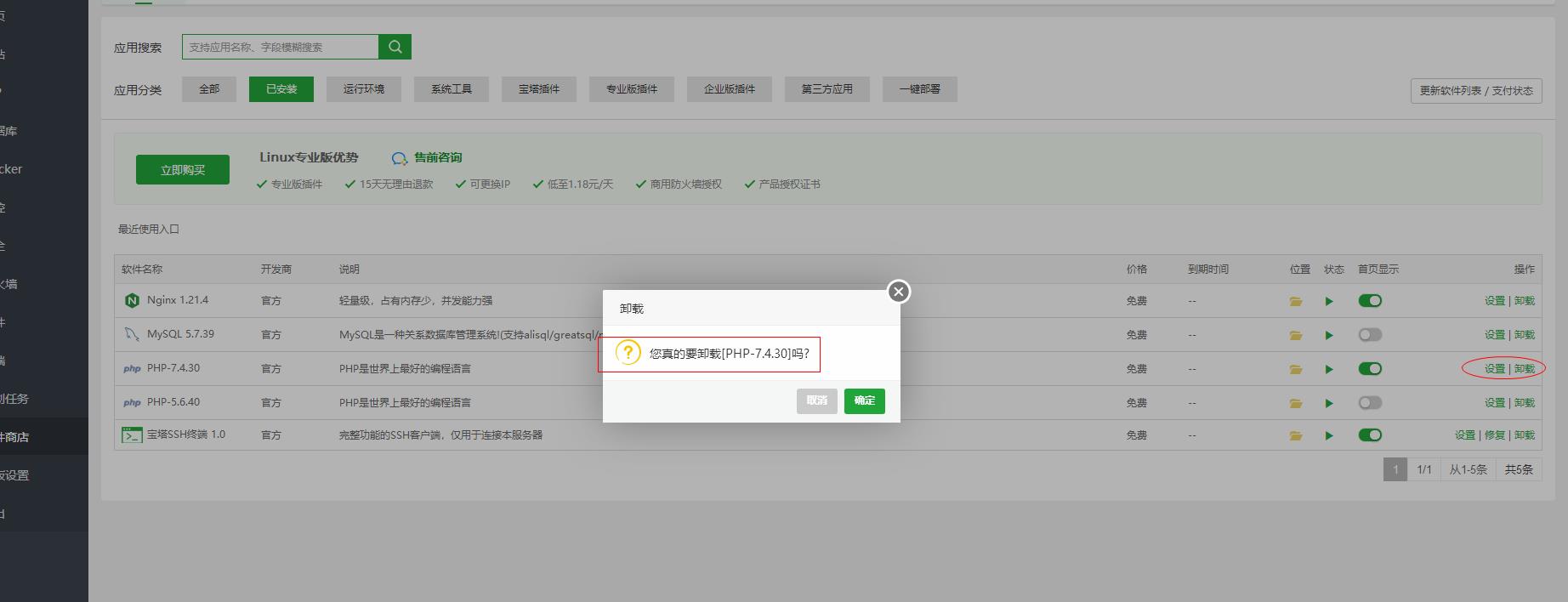Click the MySQL 5.7.39 status play icon
The height and width of the screenshot is (602, 1568).
click(1329, 335)
